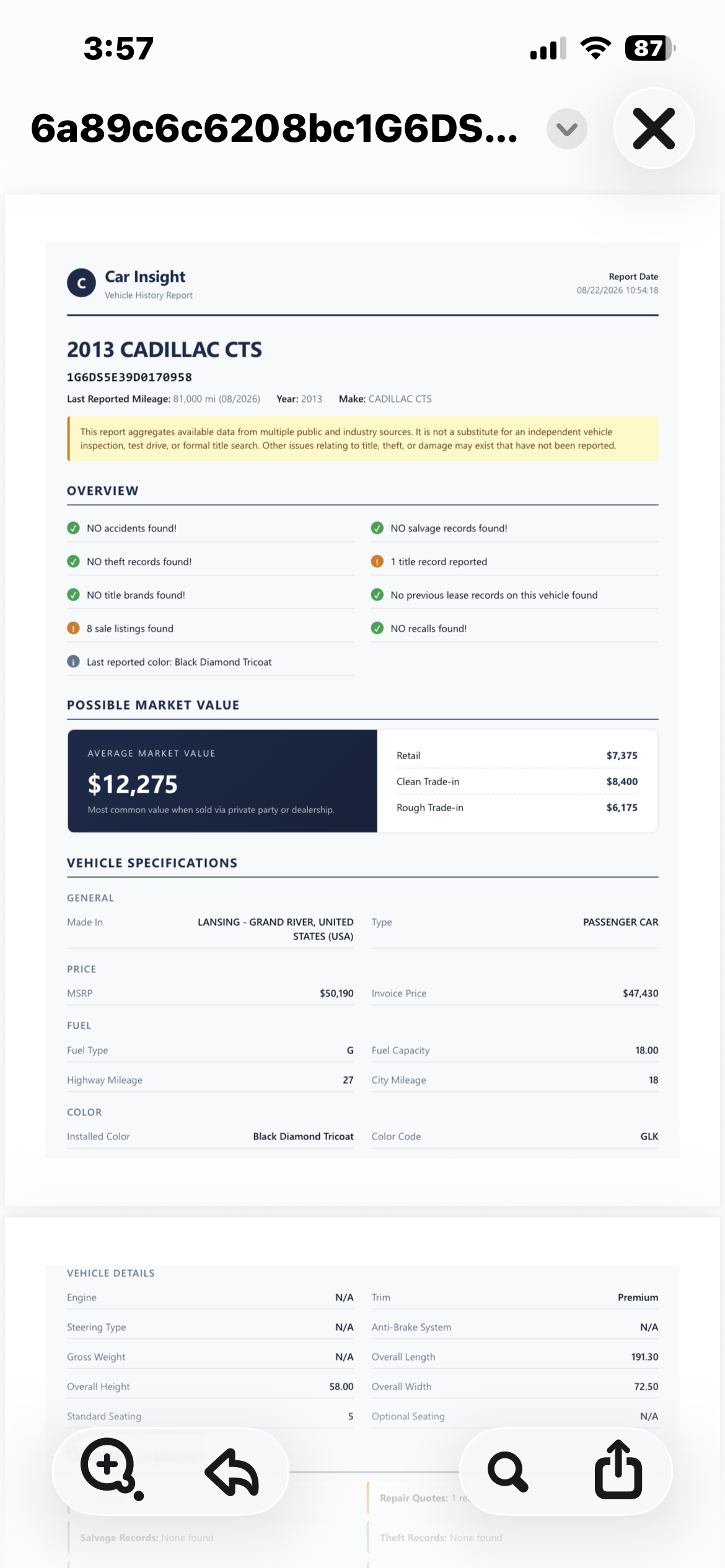Tap the Wi-Fi icon in status bar
This screenshot has height=1568, width=725.
pyautogui.click(x=595, y=48)
